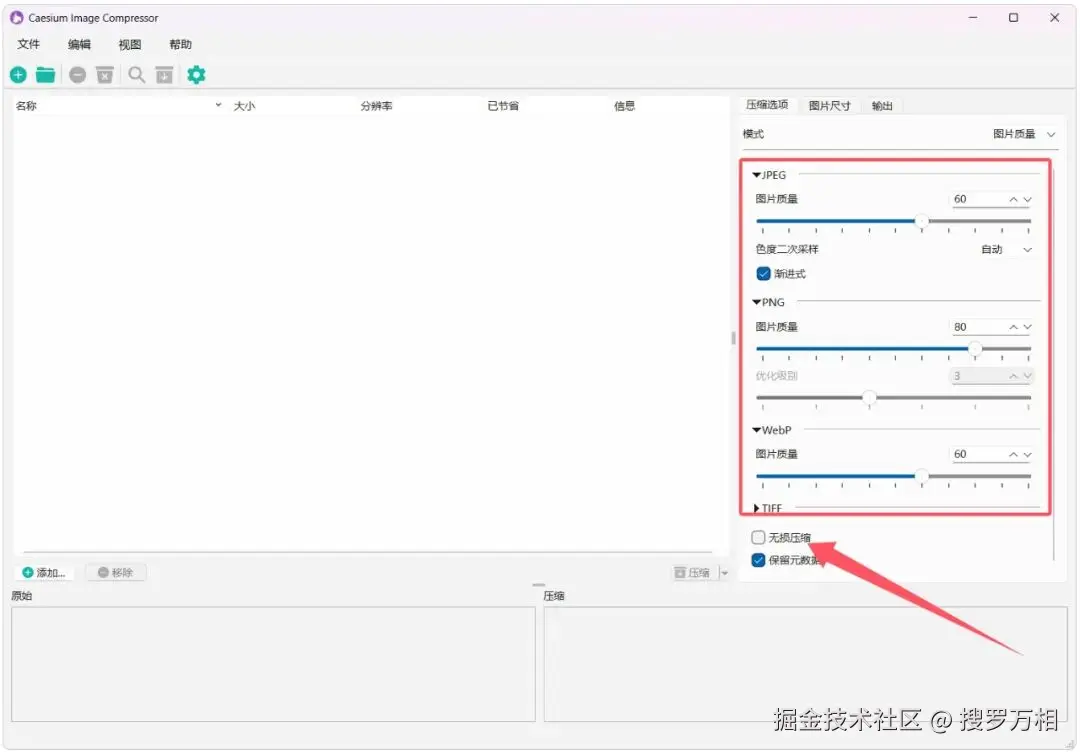Collapse the JPEG section triangle
Viewport: 1080px width, 755px height.
pyautogui.click(x=756, y=175)
